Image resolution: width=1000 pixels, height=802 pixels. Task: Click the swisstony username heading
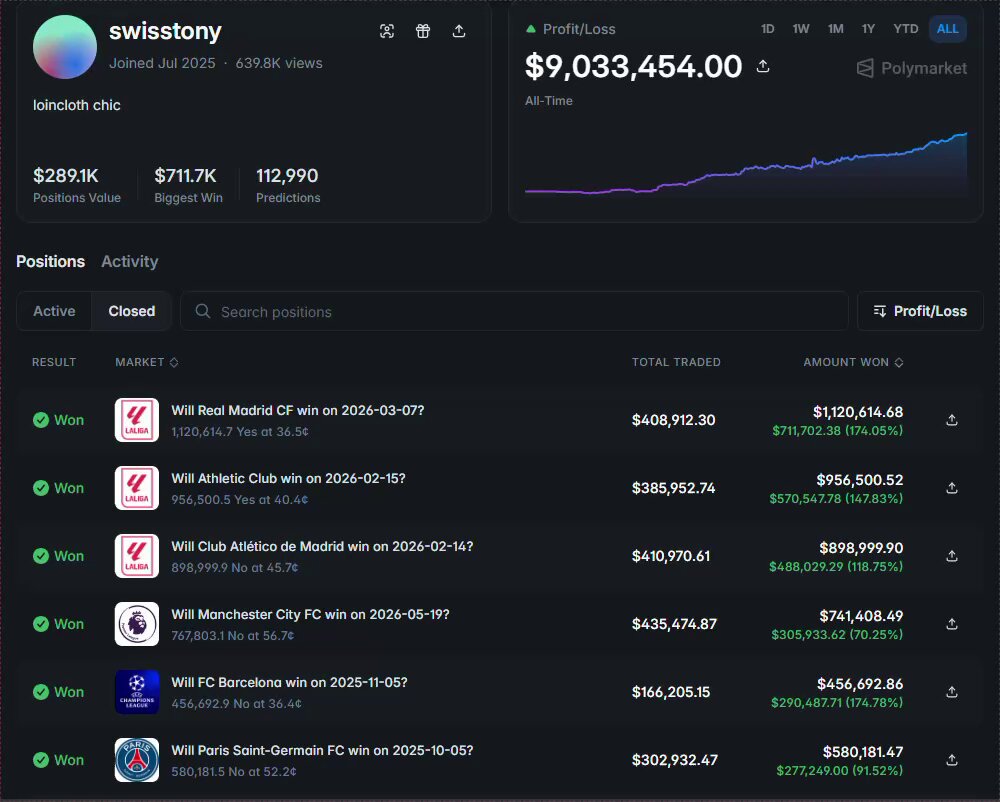[x=165, y=31]
